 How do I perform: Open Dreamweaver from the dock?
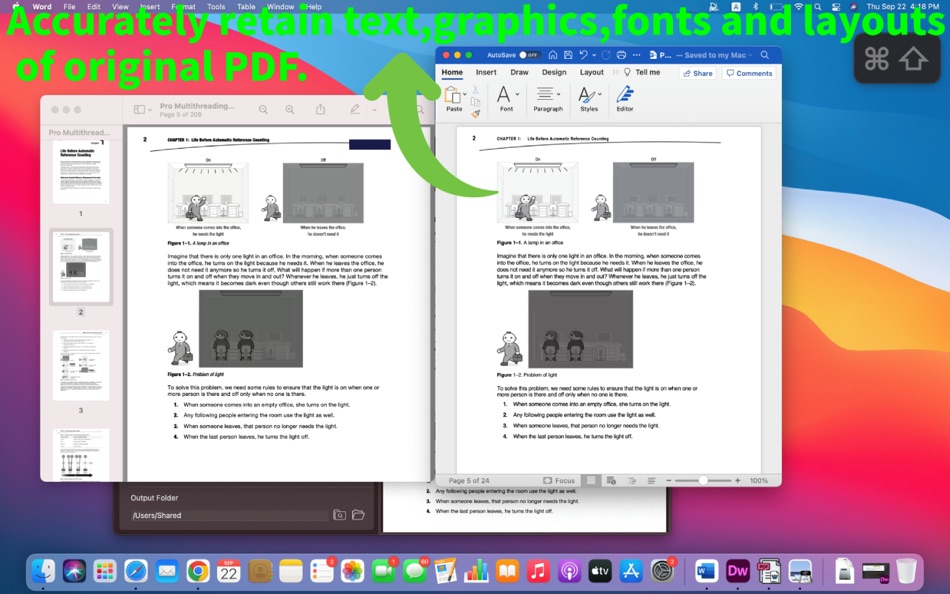[737, 571]
